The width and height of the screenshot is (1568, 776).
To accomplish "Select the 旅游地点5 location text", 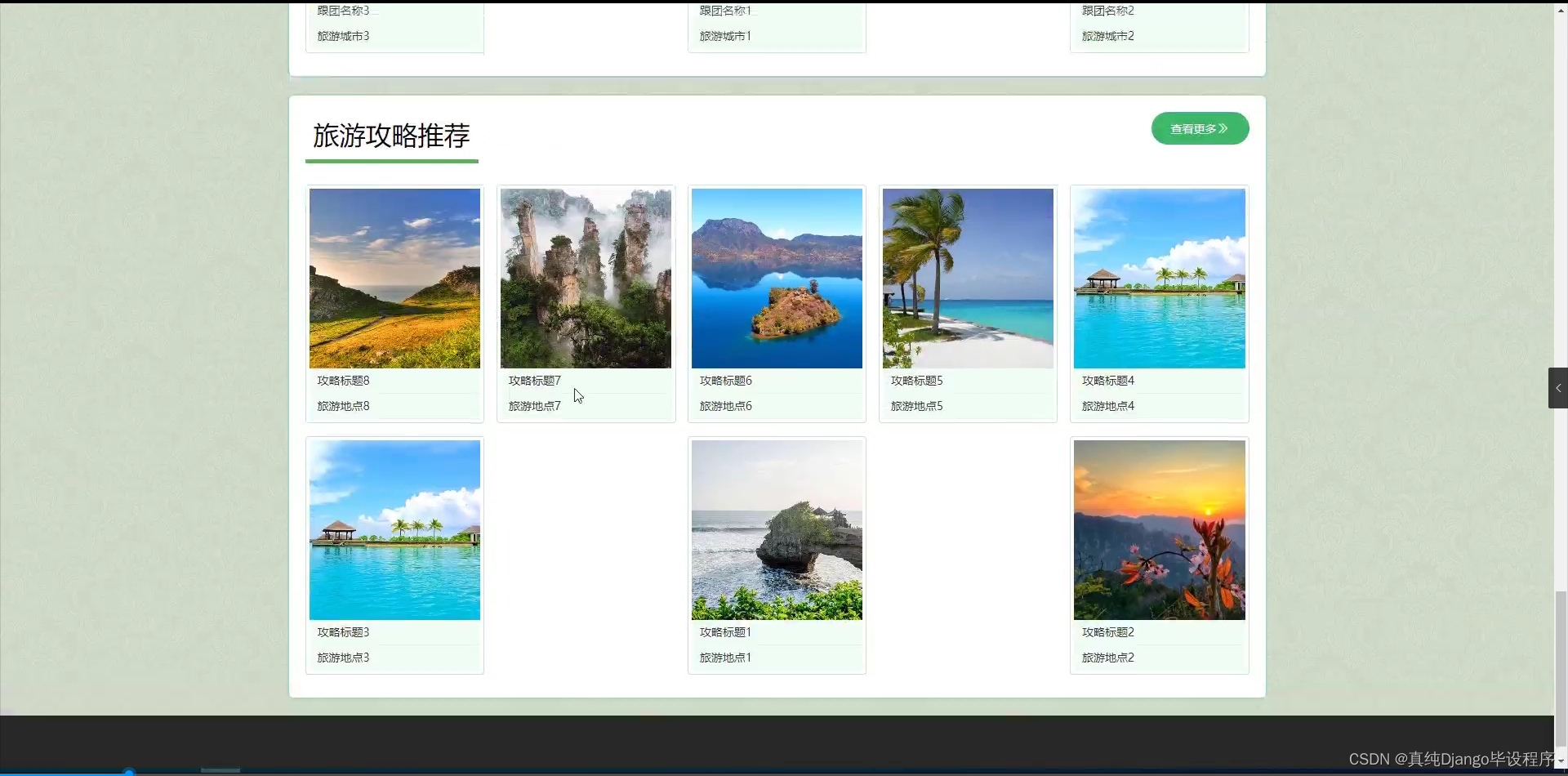I will pos(916,406).
